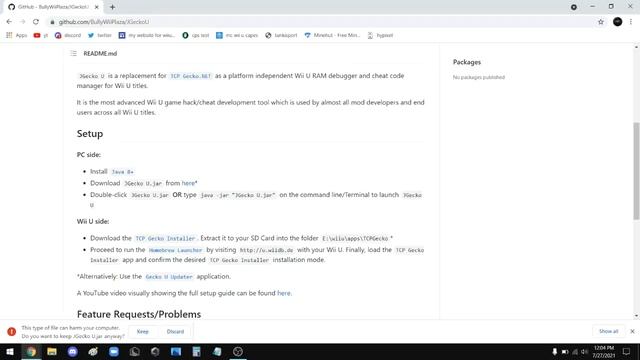This screenshot has width=640, height=360.
Task: Open the twitter bookmark
Action: (x=100, y=36)
